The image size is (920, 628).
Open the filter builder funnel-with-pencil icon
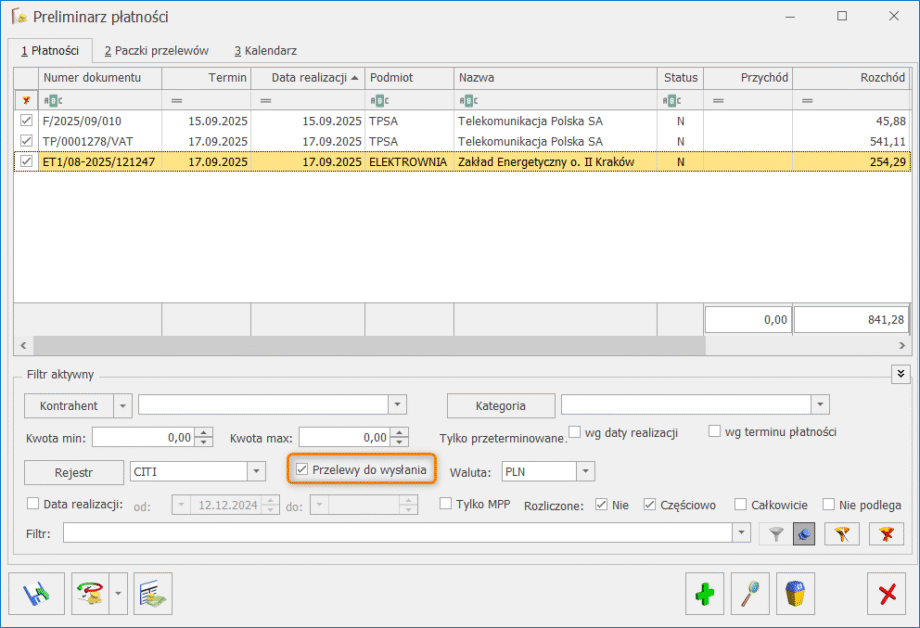842,535
